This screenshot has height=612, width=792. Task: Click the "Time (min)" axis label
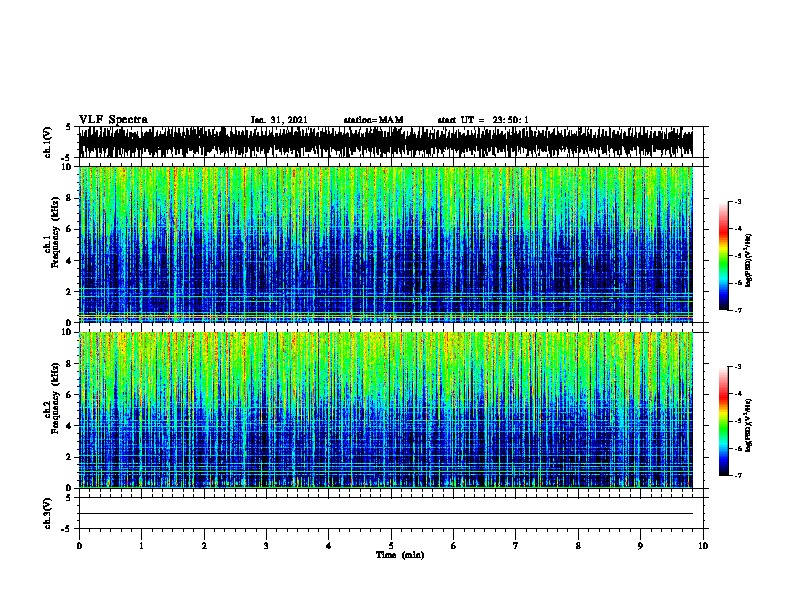(x=400, y=555)
